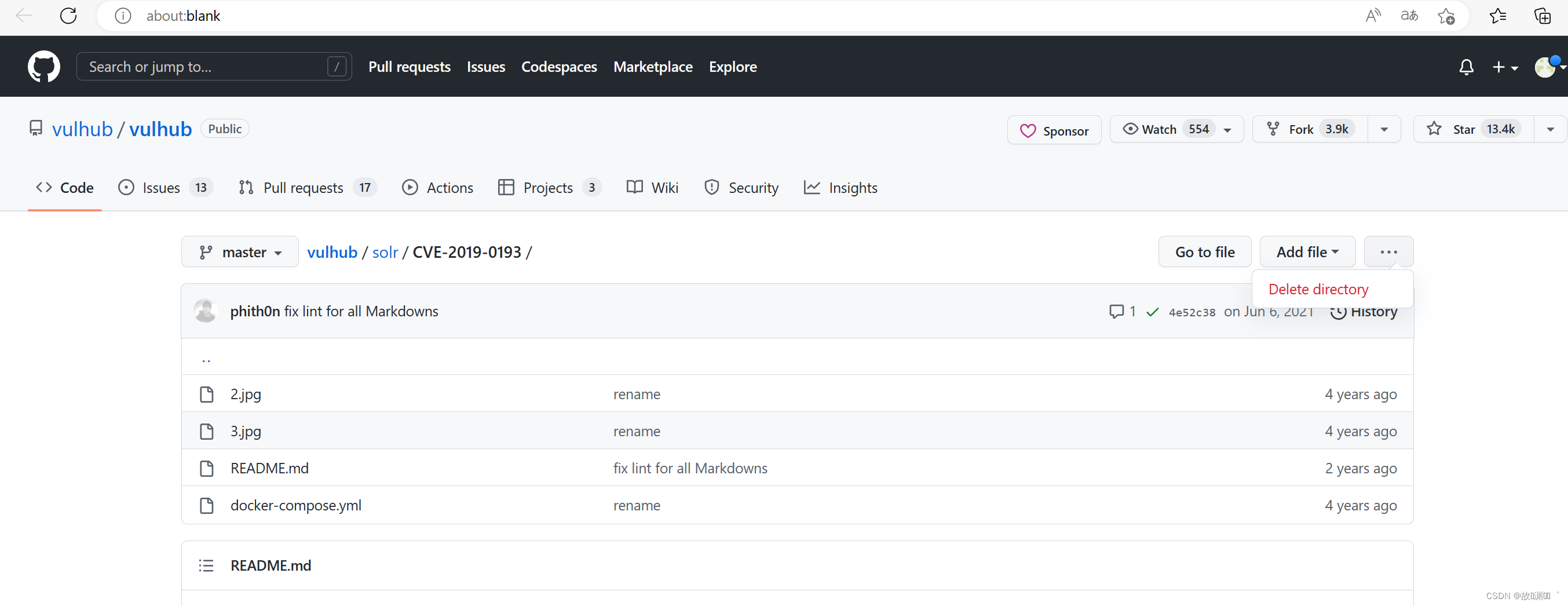The width and height of the screenshot is (1568, 606).
Task: View the directory History
Action: (1364, 312)
